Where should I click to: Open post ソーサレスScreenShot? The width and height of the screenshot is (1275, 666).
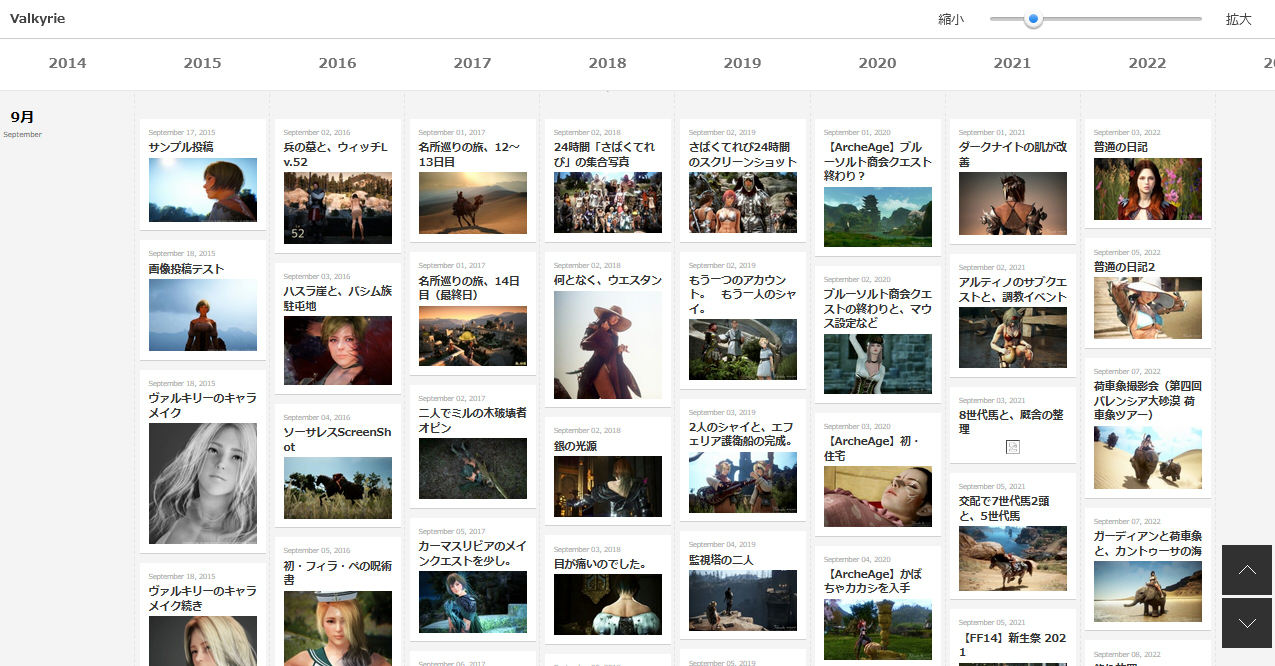pyautogui.click(x=338, y=440)
